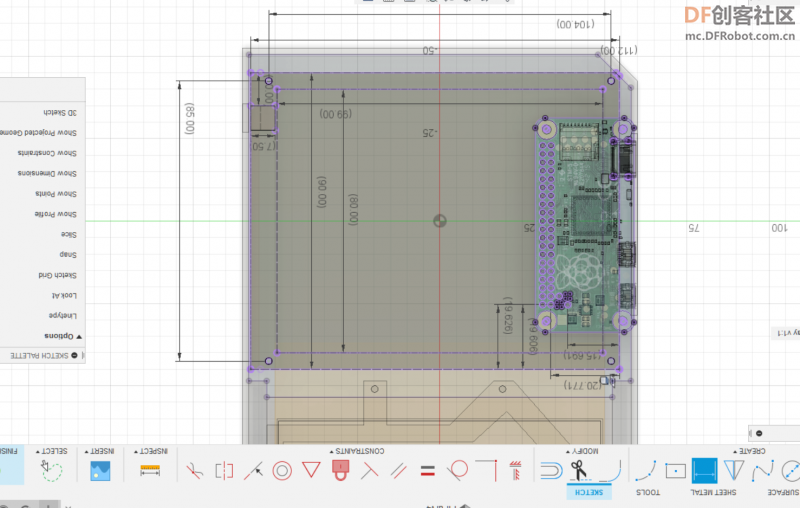
Task: Click the Look At option
Action: tap(64, 296)
